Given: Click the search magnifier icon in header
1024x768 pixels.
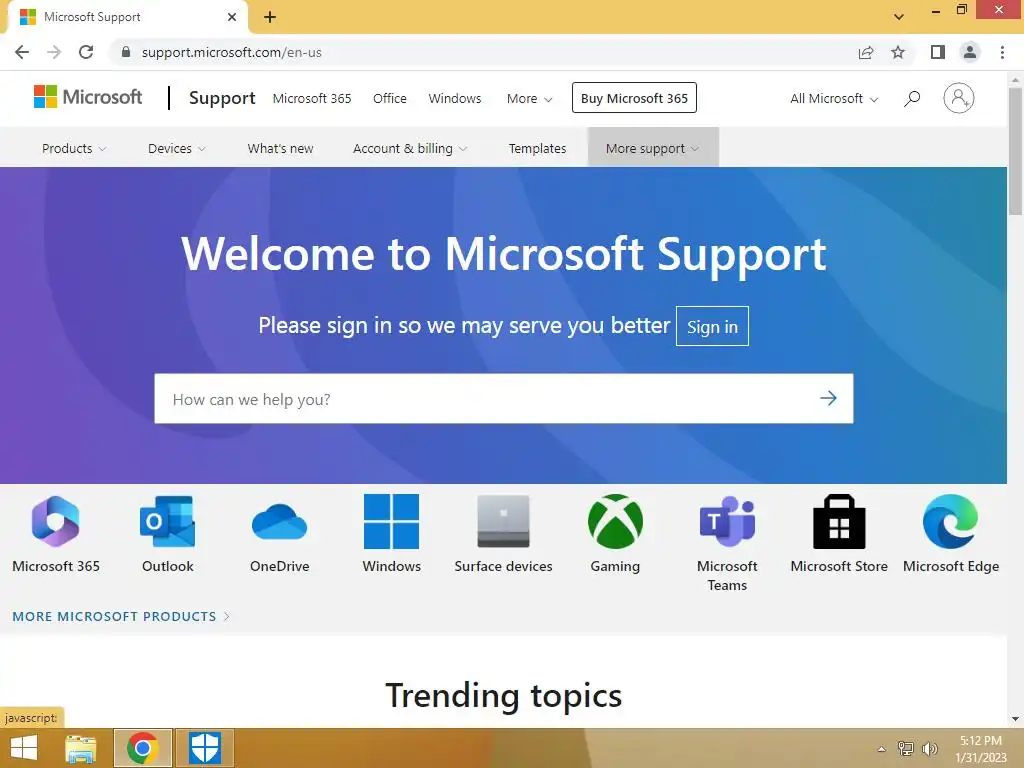Looking at the screenshot, I should 912,99.
